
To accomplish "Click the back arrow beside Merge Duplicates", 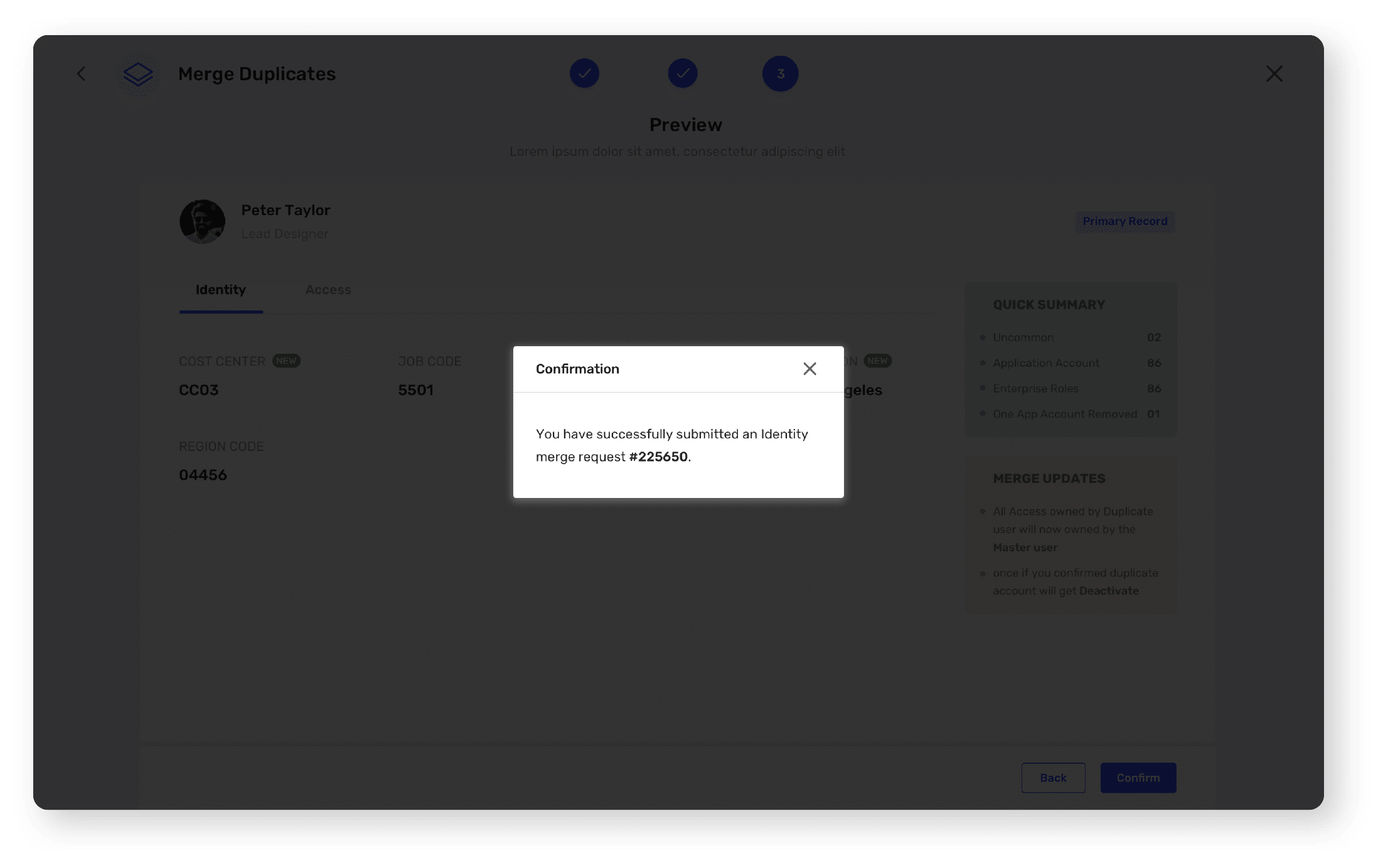I will (x=81, y=74).
